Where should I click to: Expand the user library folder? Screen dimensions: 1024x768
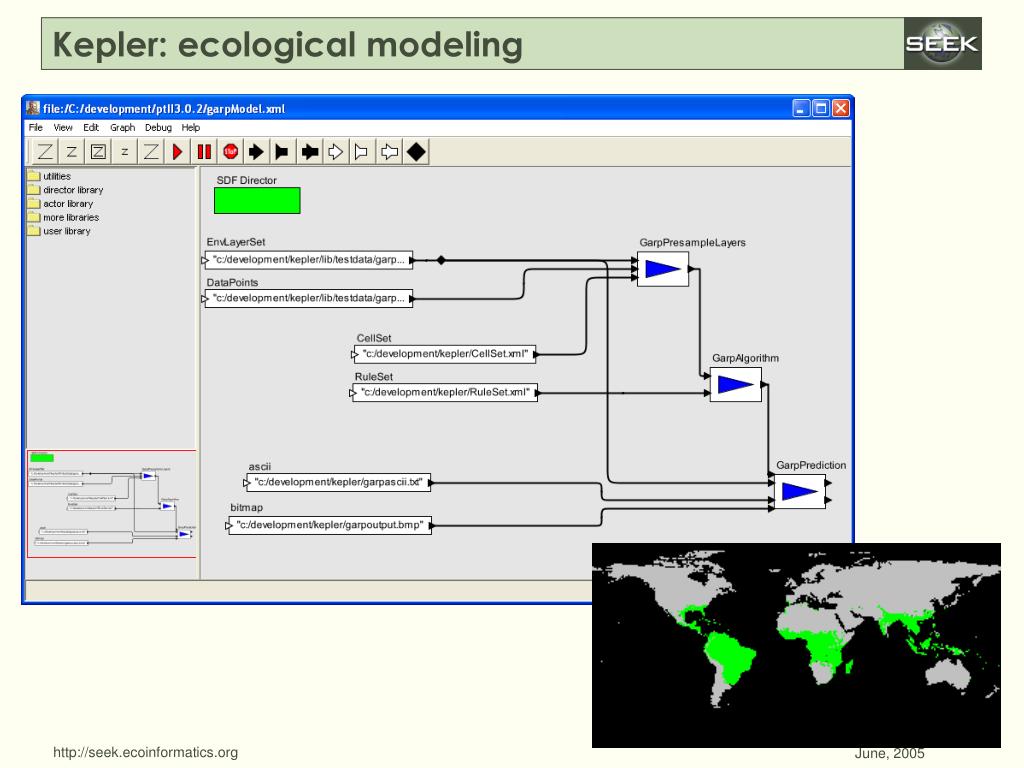tap(59, 231)
